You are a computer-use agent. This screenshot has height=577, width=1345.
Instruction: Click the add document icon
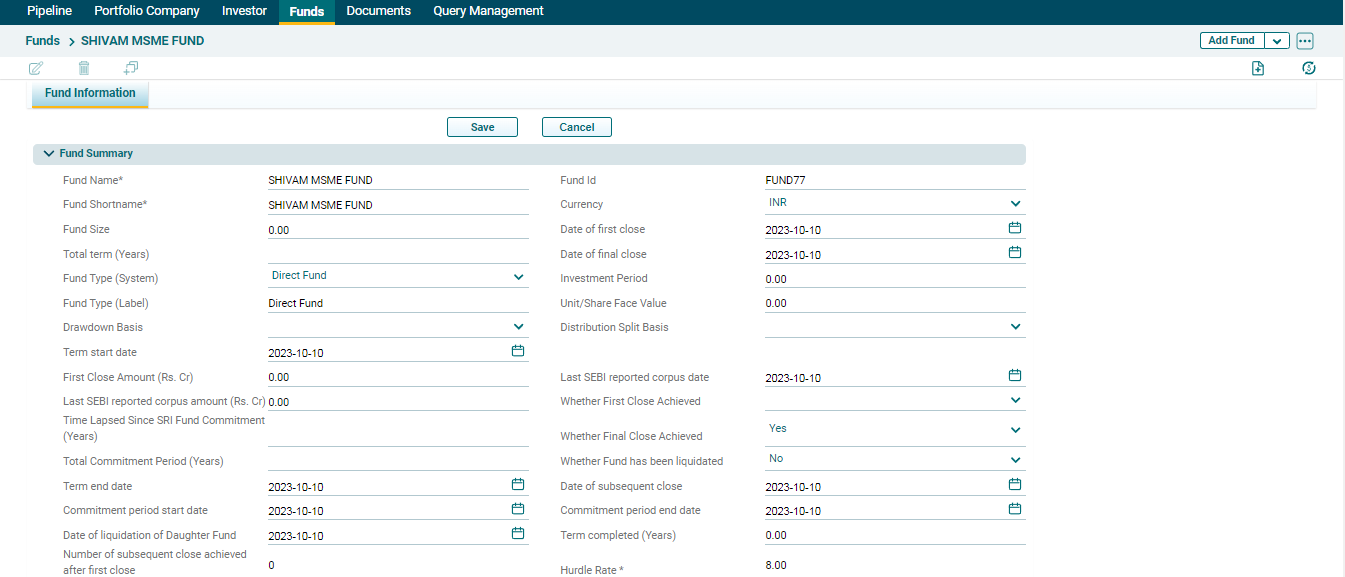1258,68
